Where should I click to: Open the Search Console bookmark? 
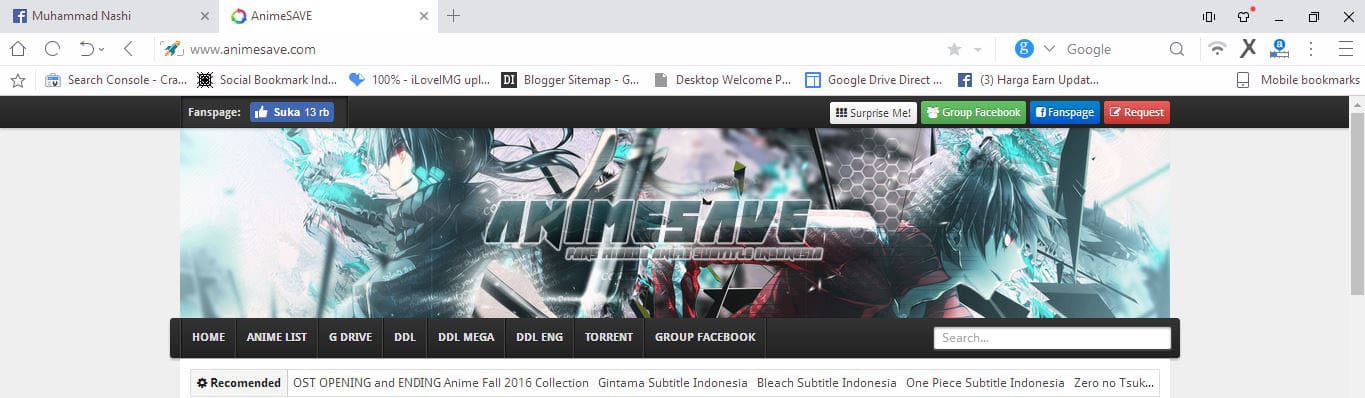116,80
